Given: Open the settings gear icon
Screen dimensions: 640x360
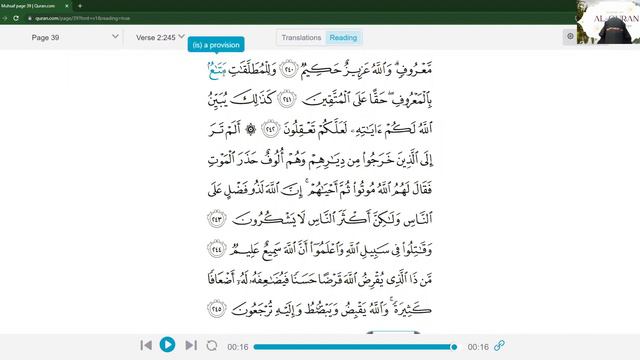Looking at the screenshot, I should [x=570, y=36].
